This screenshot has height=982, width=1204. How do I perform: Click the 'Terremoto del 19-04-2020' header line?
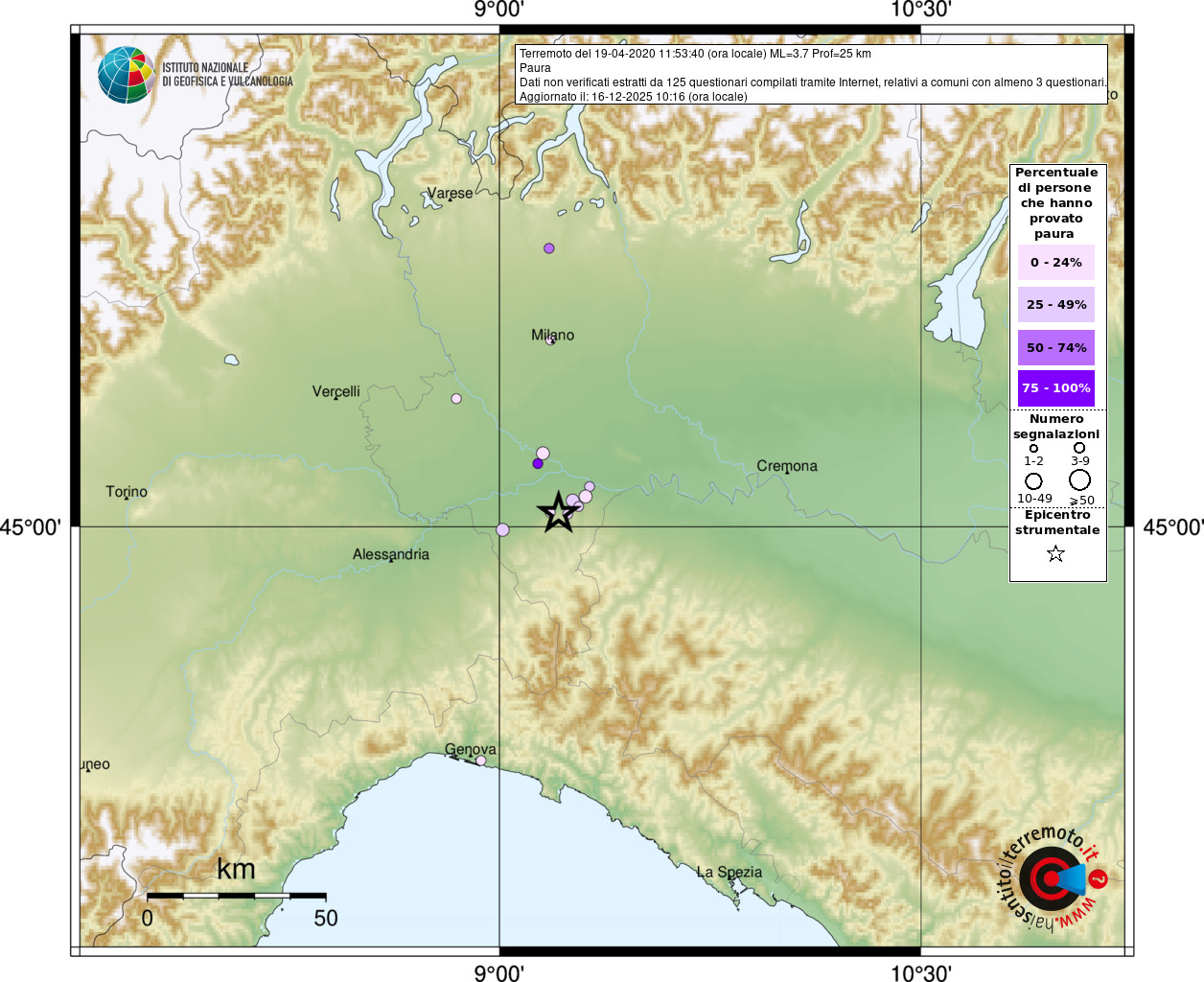pos(695,54)
